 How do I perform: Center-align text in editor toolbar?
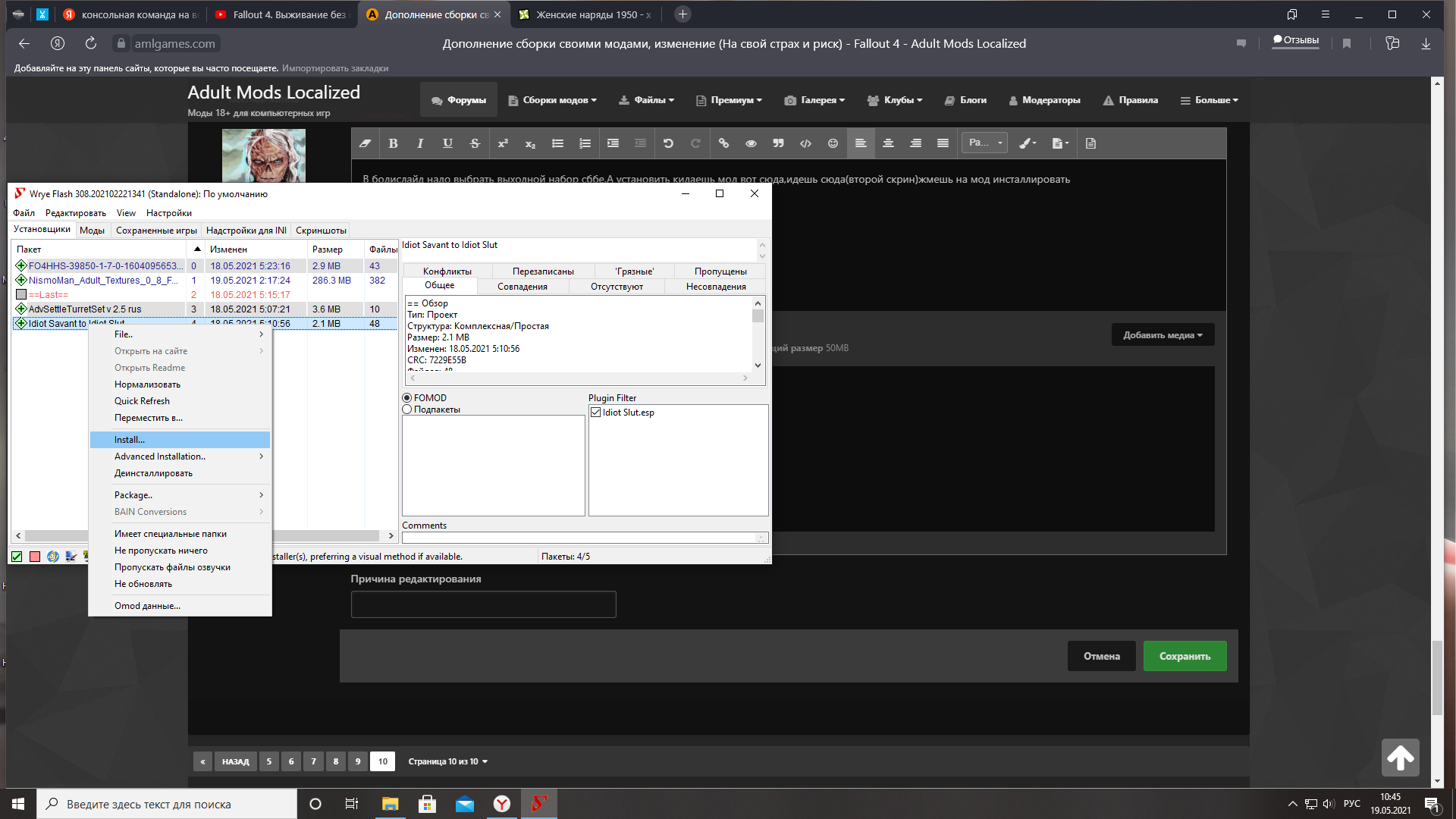point(888,143)
